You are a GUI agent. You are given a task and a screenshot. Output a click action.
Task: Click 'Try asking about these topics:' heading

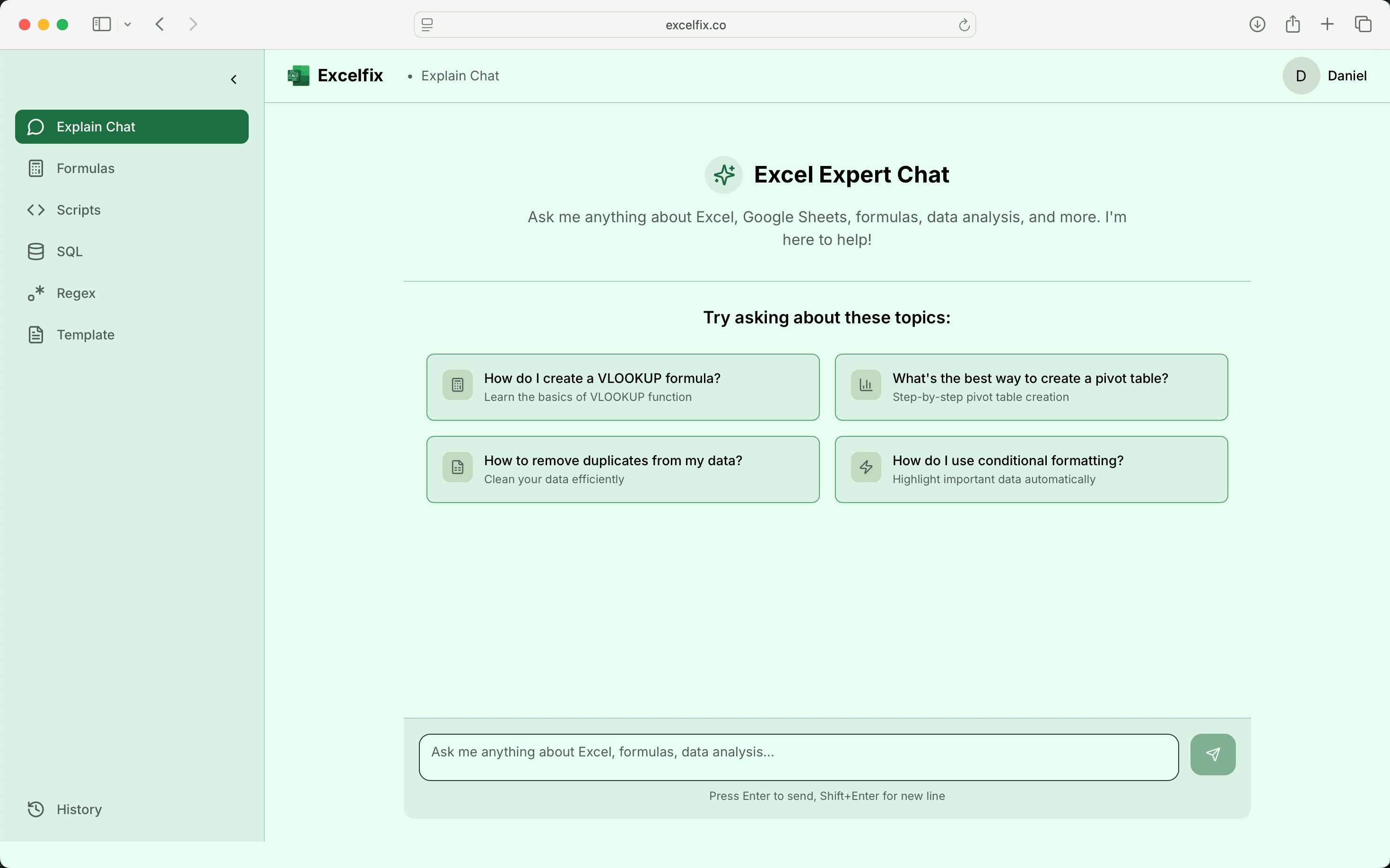coord(827,318)
